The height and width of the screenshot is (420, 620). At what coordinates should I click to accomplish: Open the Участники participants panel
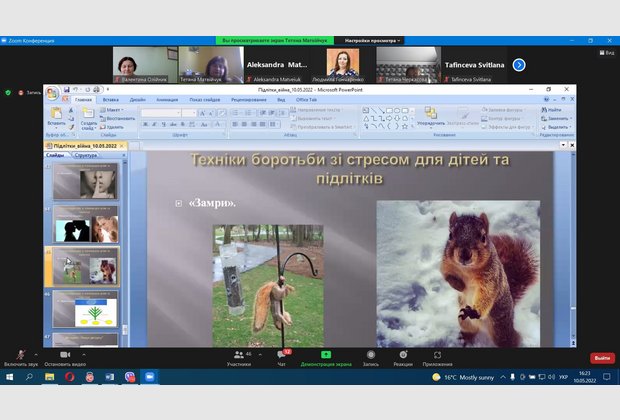[x=238, y=355]
